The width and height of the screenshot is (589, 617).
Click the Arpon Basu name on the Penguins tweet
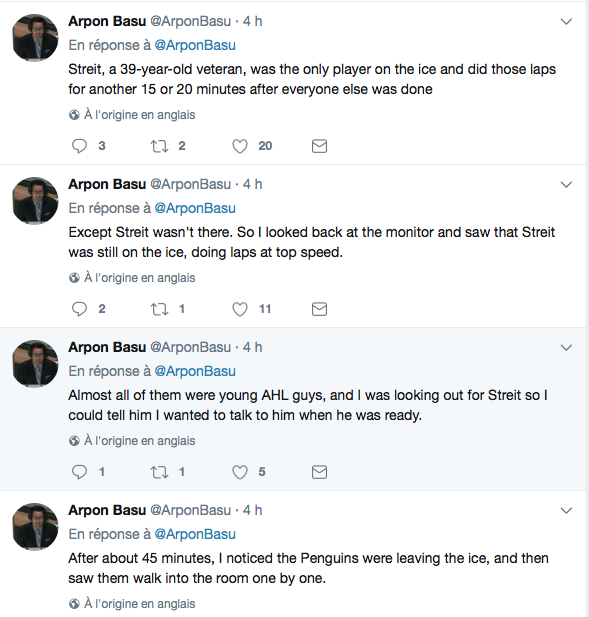[107, 510]
